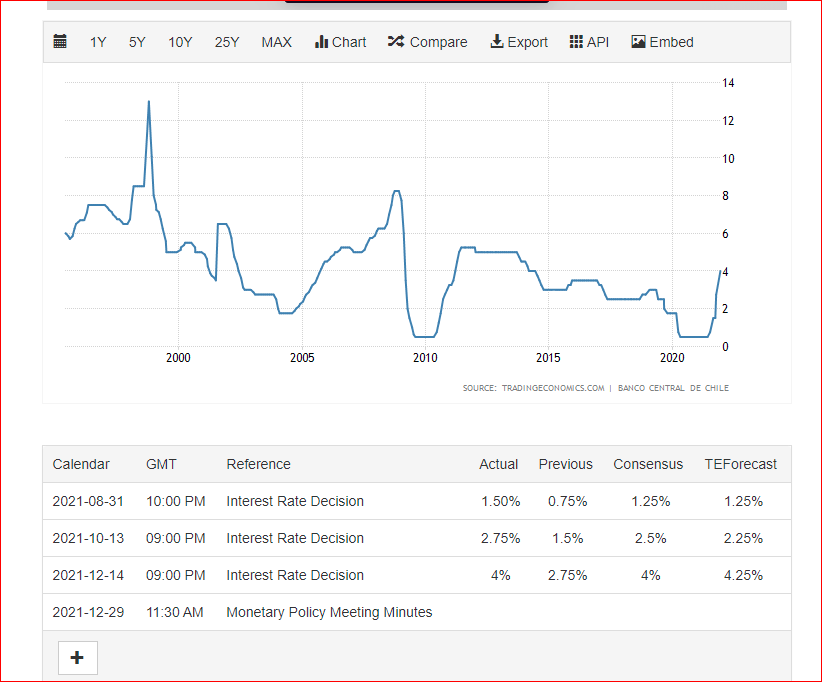This screenshot has width=822, height=682.
Task: Click the chart peak near 1998
Action: tap(149, 102)
